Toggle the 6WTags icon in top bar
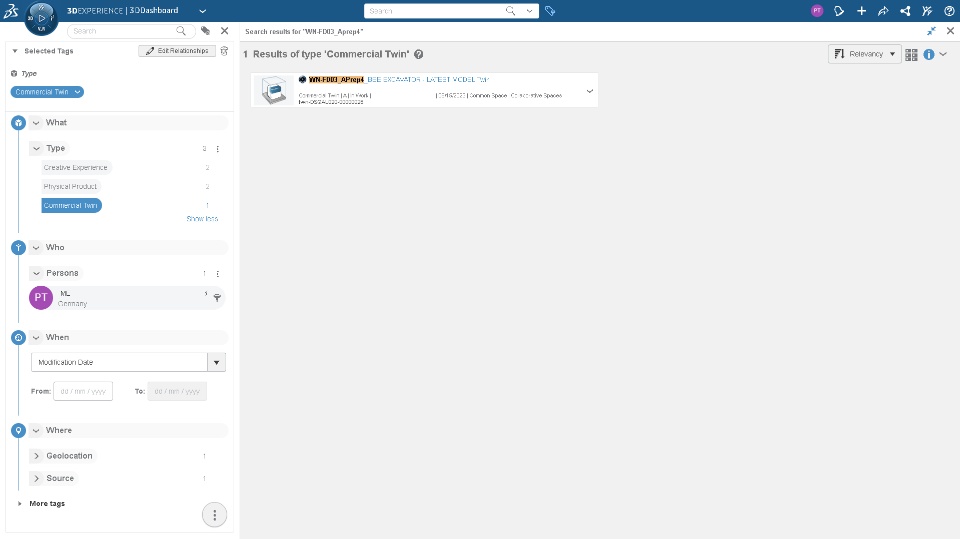Viewport: 960px width, 539px height. [550, 11]
